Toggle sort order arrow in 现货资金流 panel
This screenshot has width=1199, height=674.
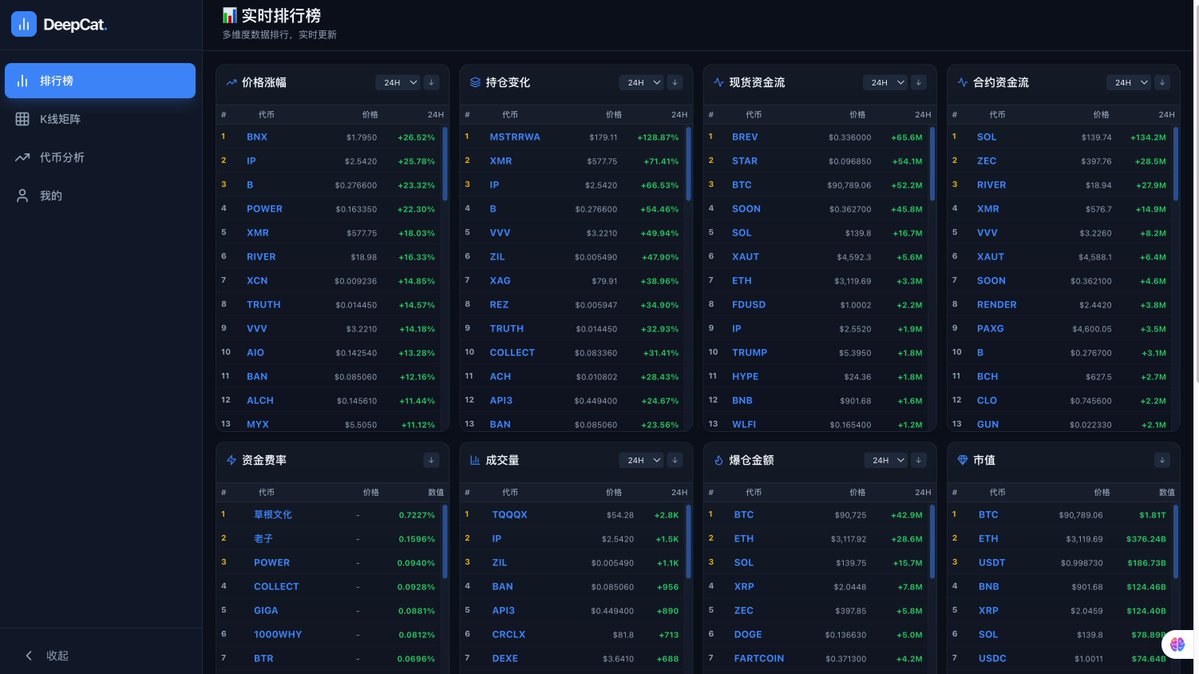click(918, 82)
